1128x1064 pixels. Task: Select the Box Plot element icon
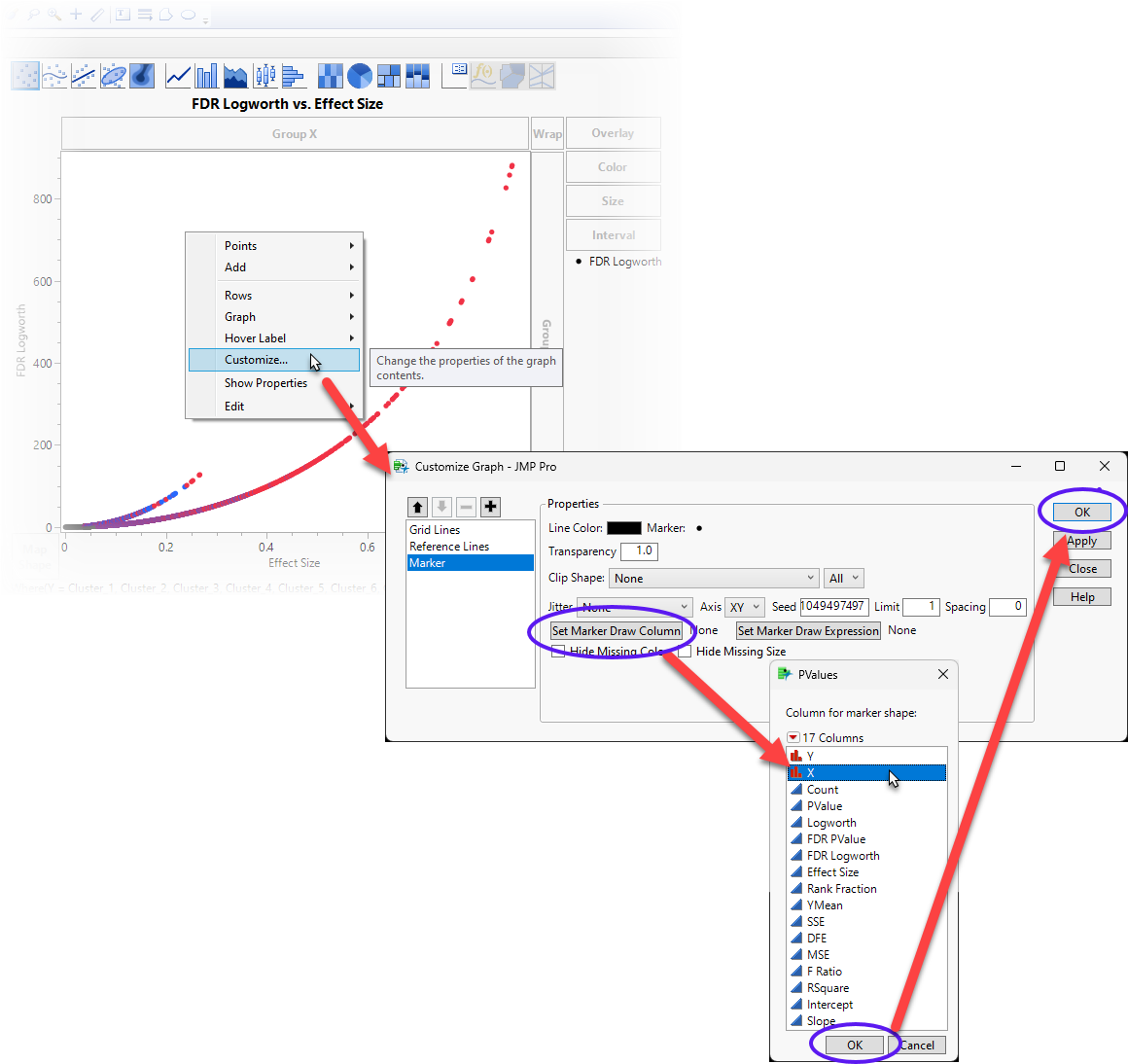point(264,76)
